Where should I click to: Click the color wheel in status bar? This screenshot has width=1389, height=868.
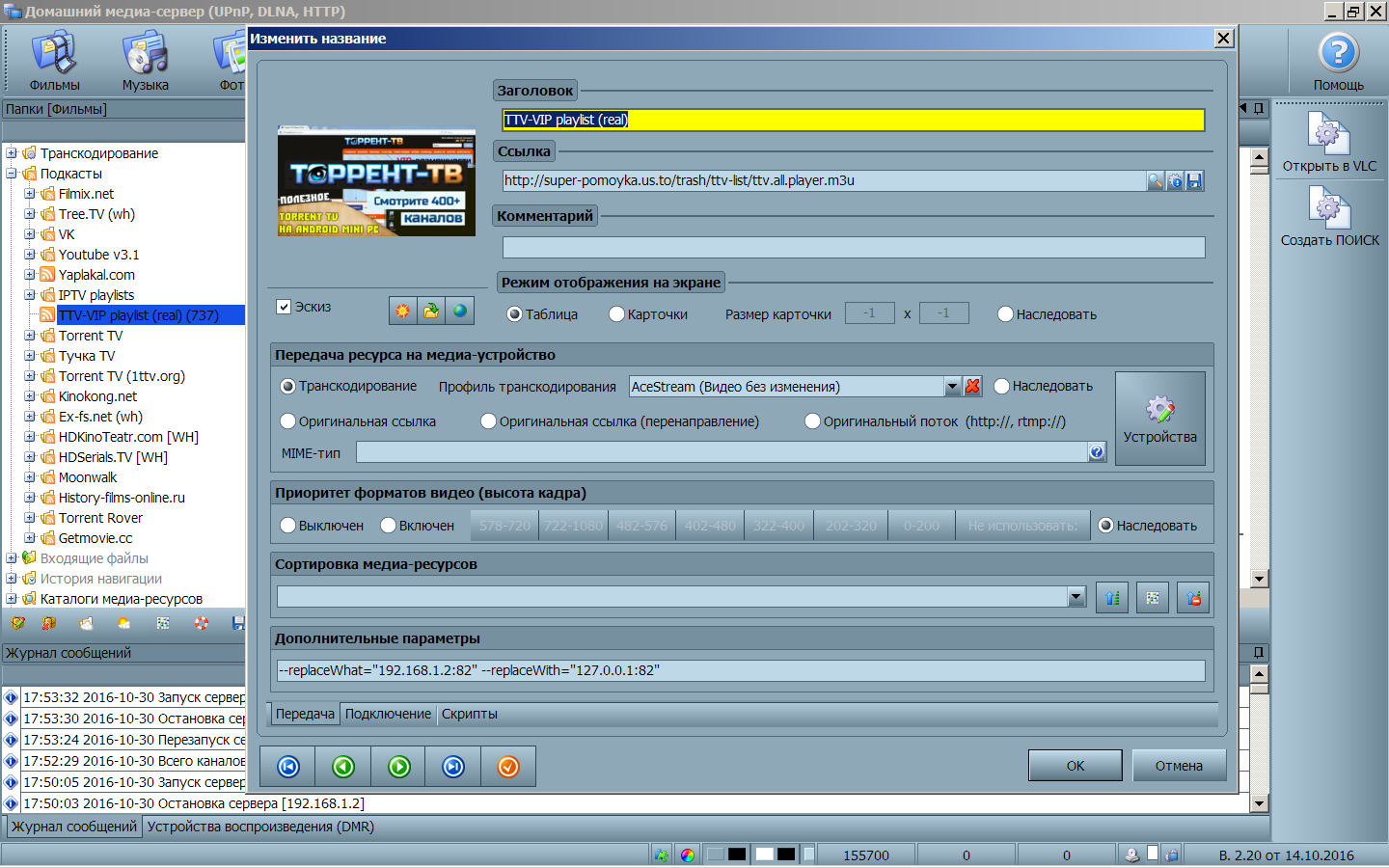(x=687, y=855)
